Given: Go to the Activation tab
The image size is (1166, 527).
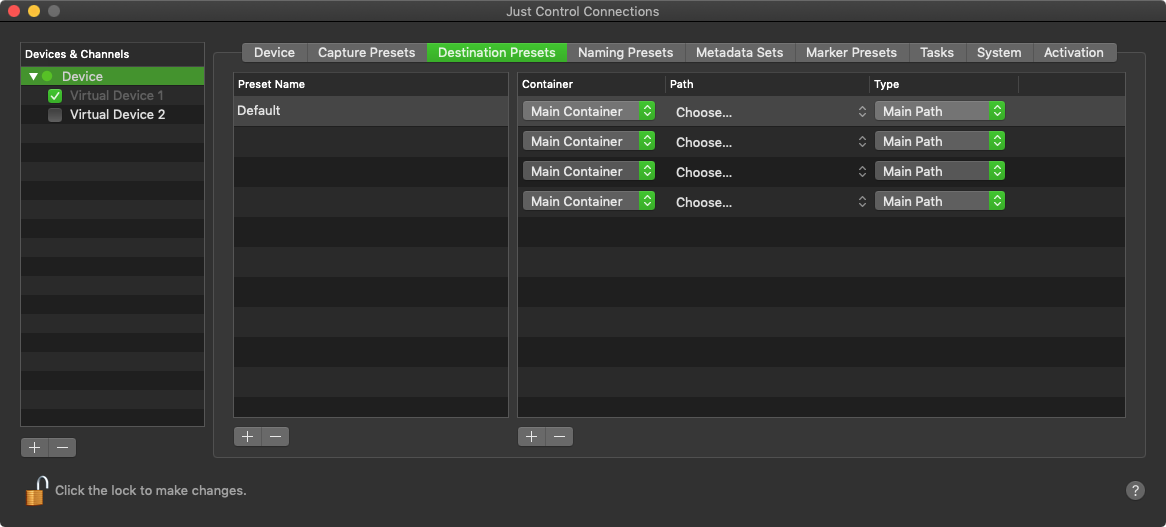Looking at the screenshot, I should [x=1074, y=53].
